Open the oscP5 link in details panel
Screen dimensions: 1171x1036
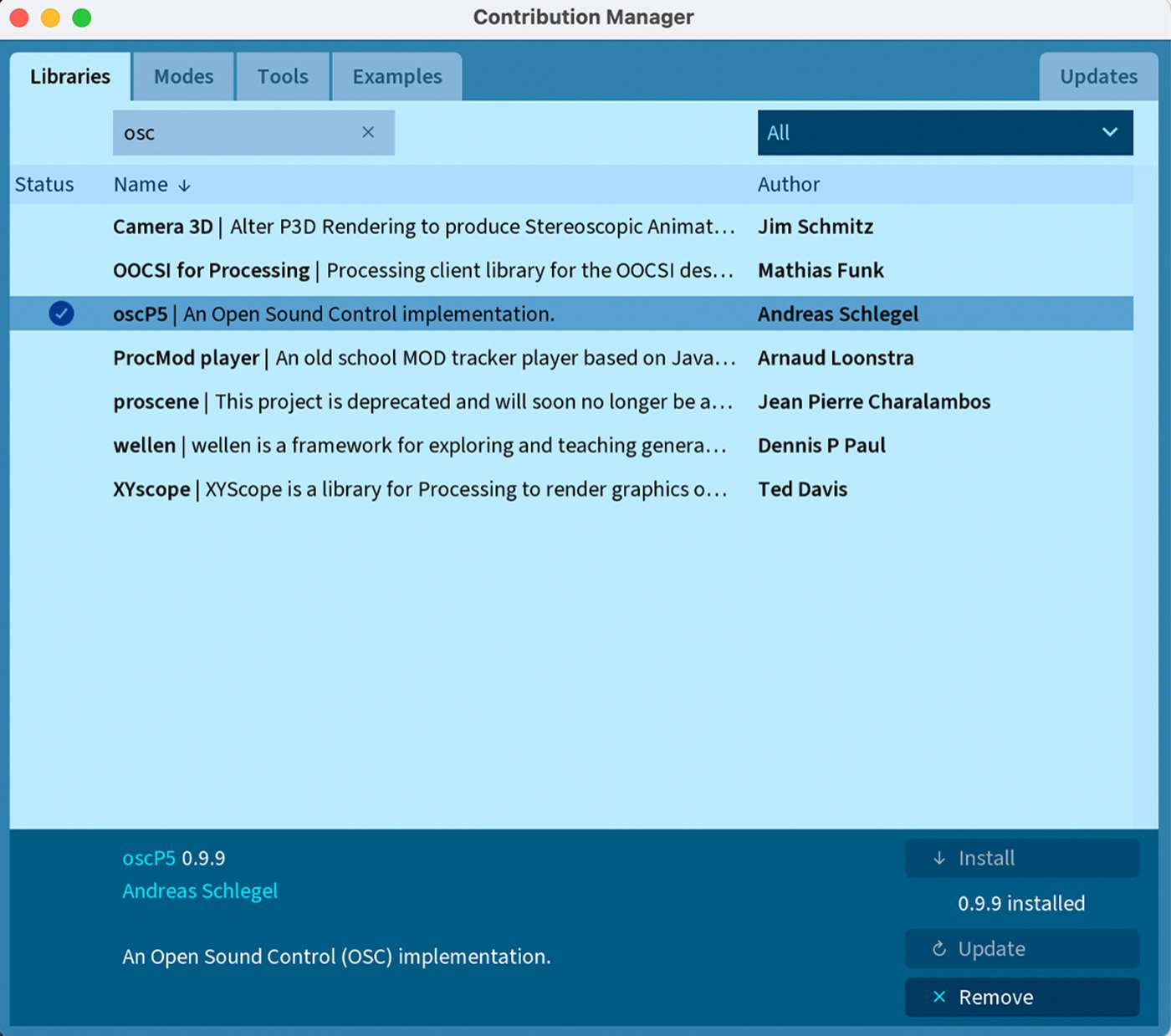[149, 859]
